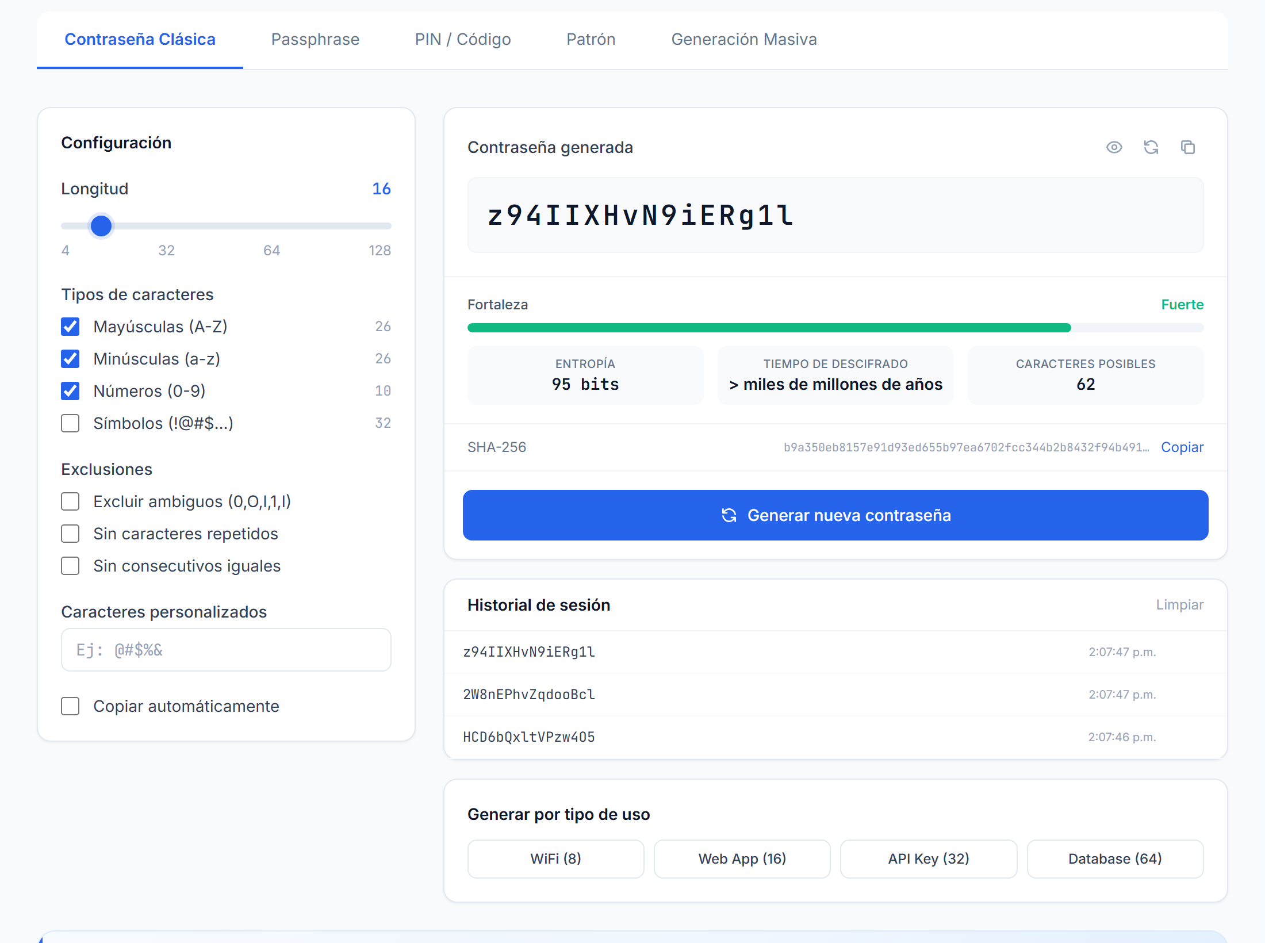
Task: Click the Copiar link next to SHA-256
Action: coord(1182,447)
